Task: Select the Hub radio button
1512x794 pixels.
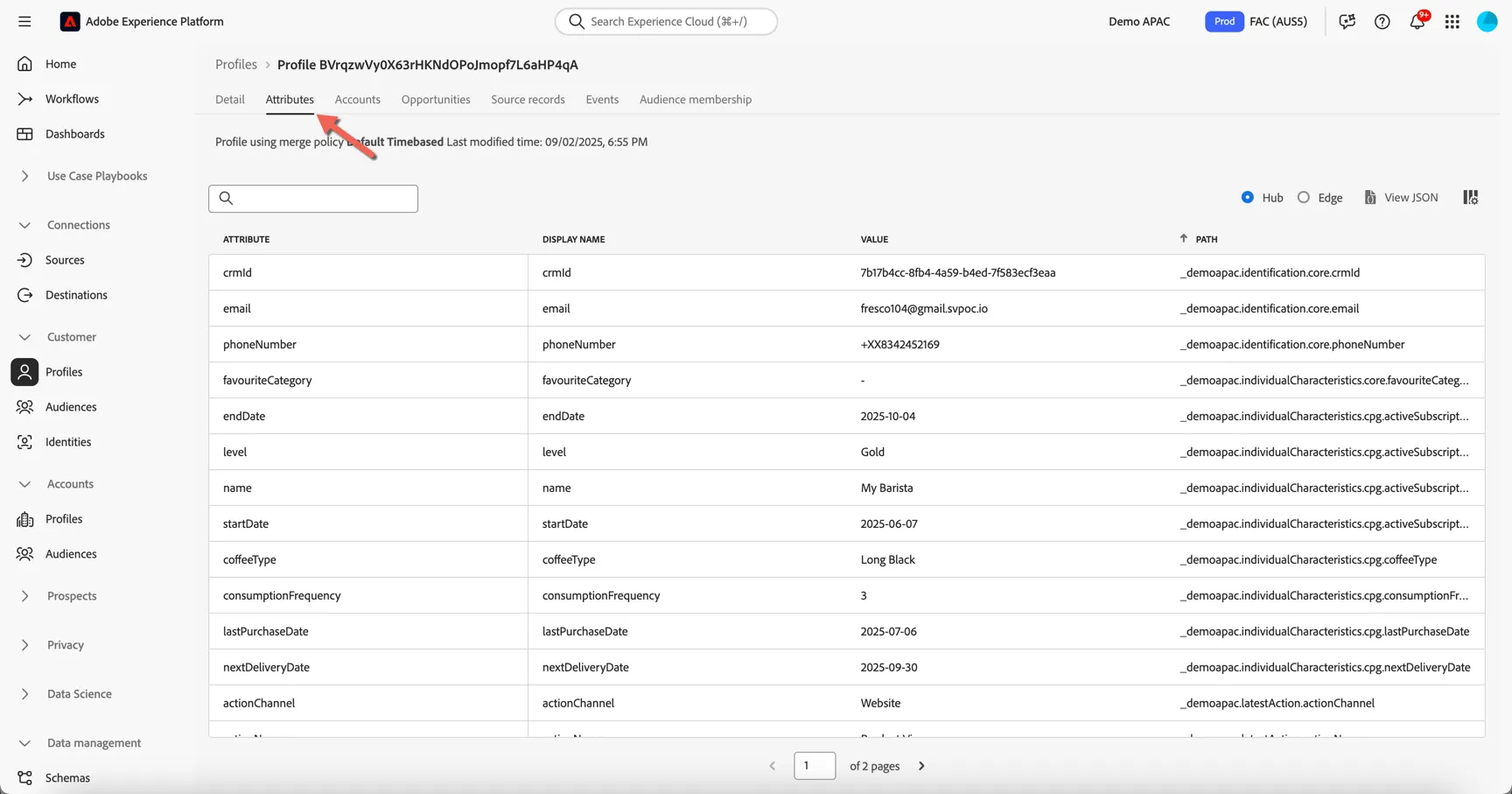Action: [1248, 198]
